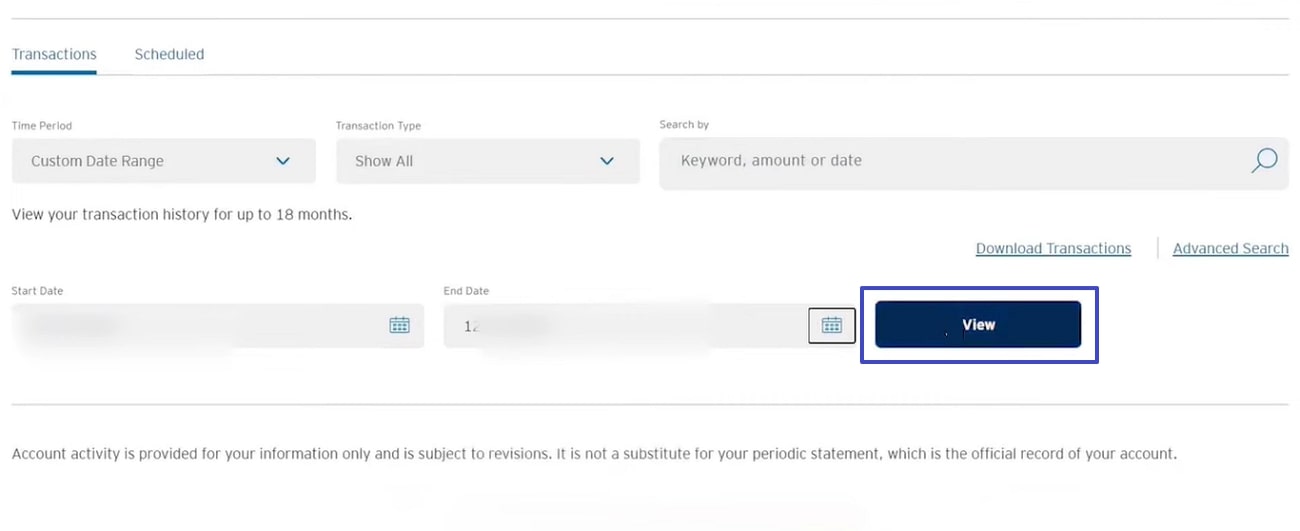Focus the Keyword, amount or date field
Image resolution: width=1300 pixels, height=531 pixels.
point(950,160)
